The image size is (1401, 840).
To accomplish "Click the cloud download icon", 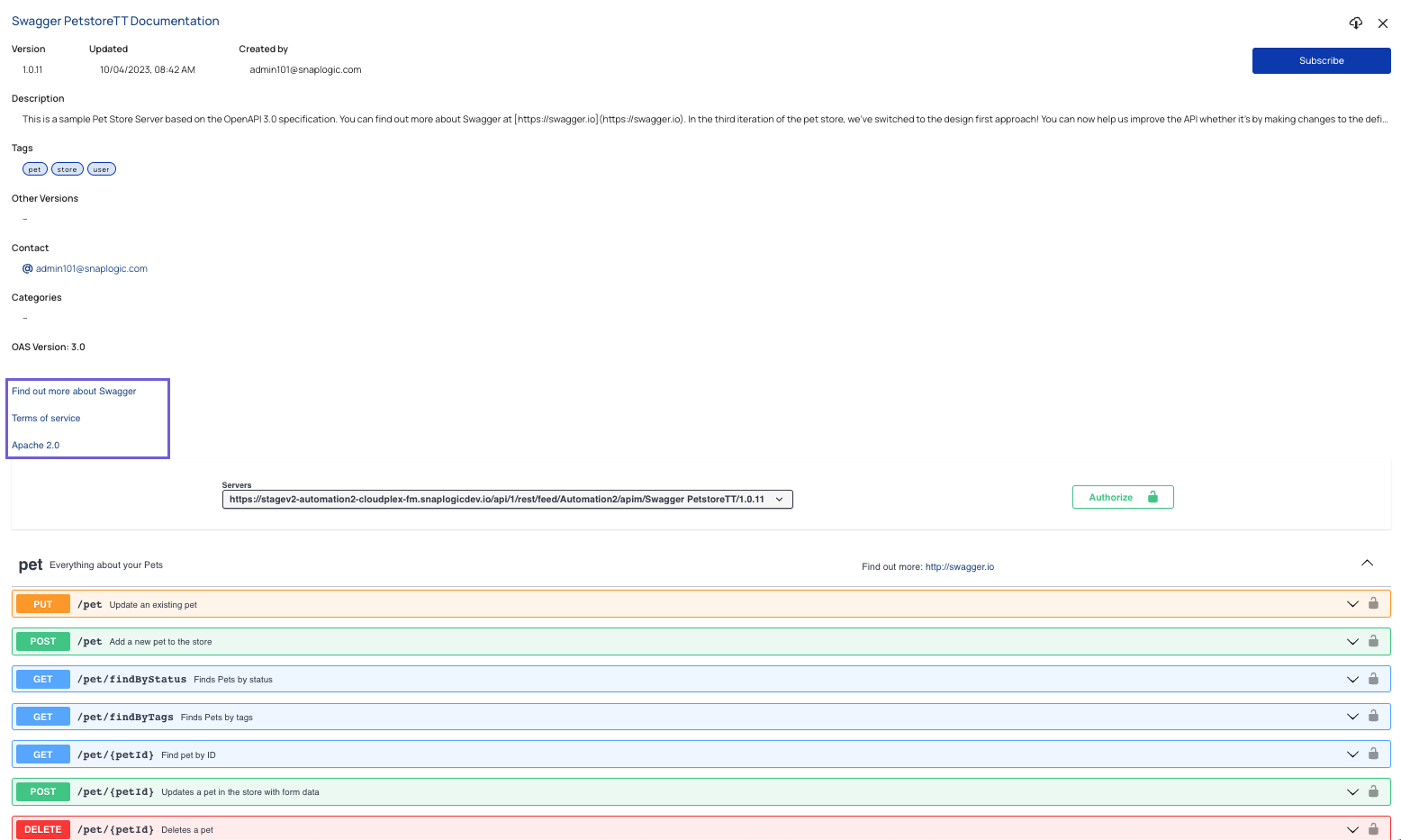I will [x=1356, y=23].
